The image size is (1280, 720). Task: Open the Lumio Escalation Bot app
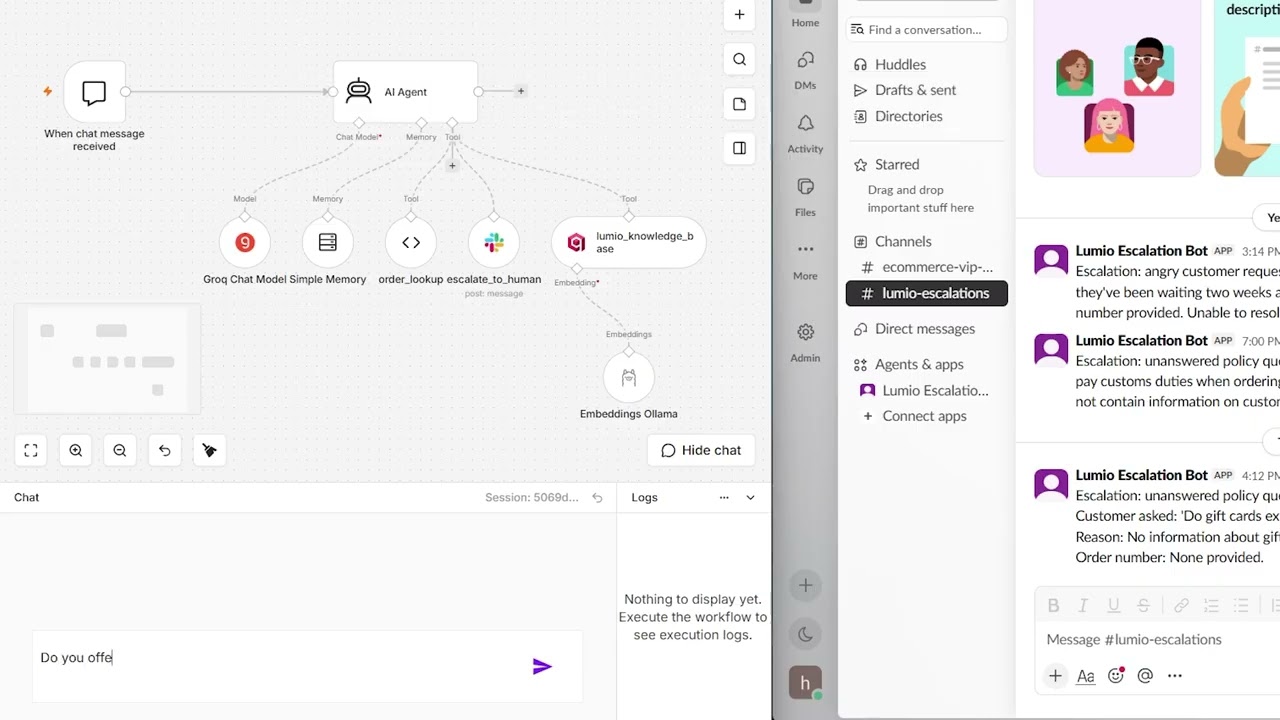click(927, 390)
